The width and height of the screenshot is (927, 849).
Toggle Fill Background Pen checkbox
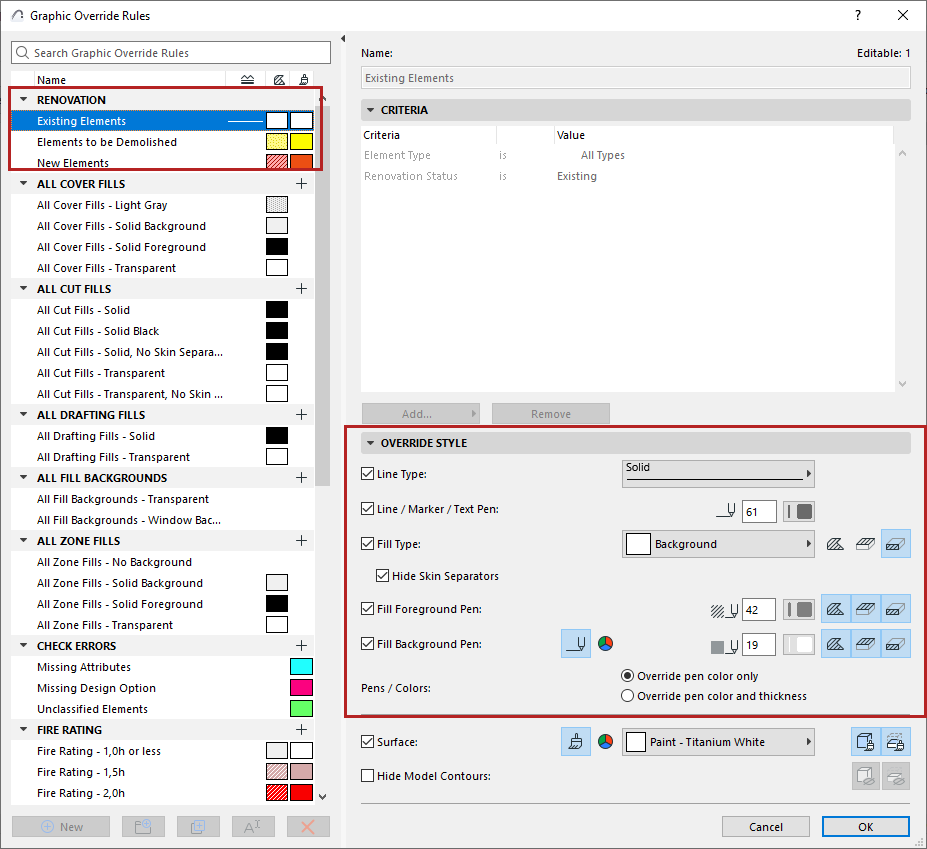click(x=368, y=643)
